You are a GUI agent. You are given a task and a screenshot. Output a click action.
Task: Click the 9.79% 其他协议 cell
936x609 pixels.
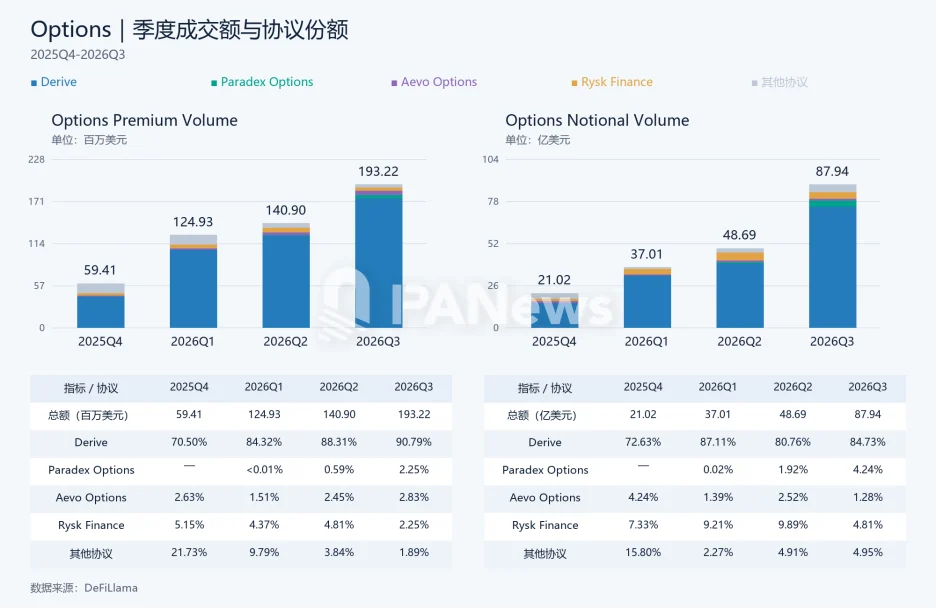tap(264, 552)
